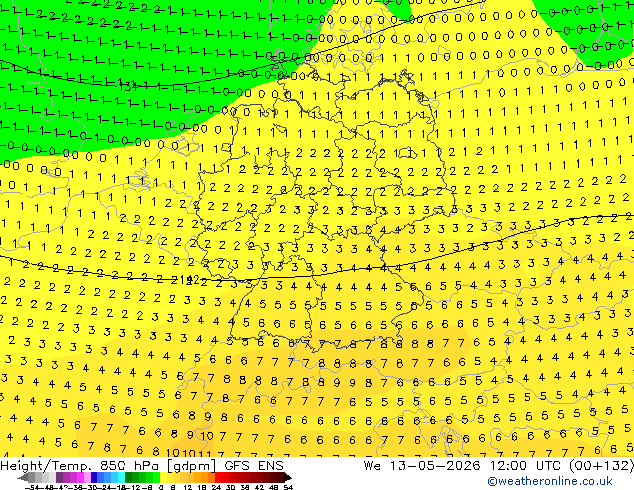Click the red segment of the color scale
This screenshot has width=634, height=490.
[218, 477]
